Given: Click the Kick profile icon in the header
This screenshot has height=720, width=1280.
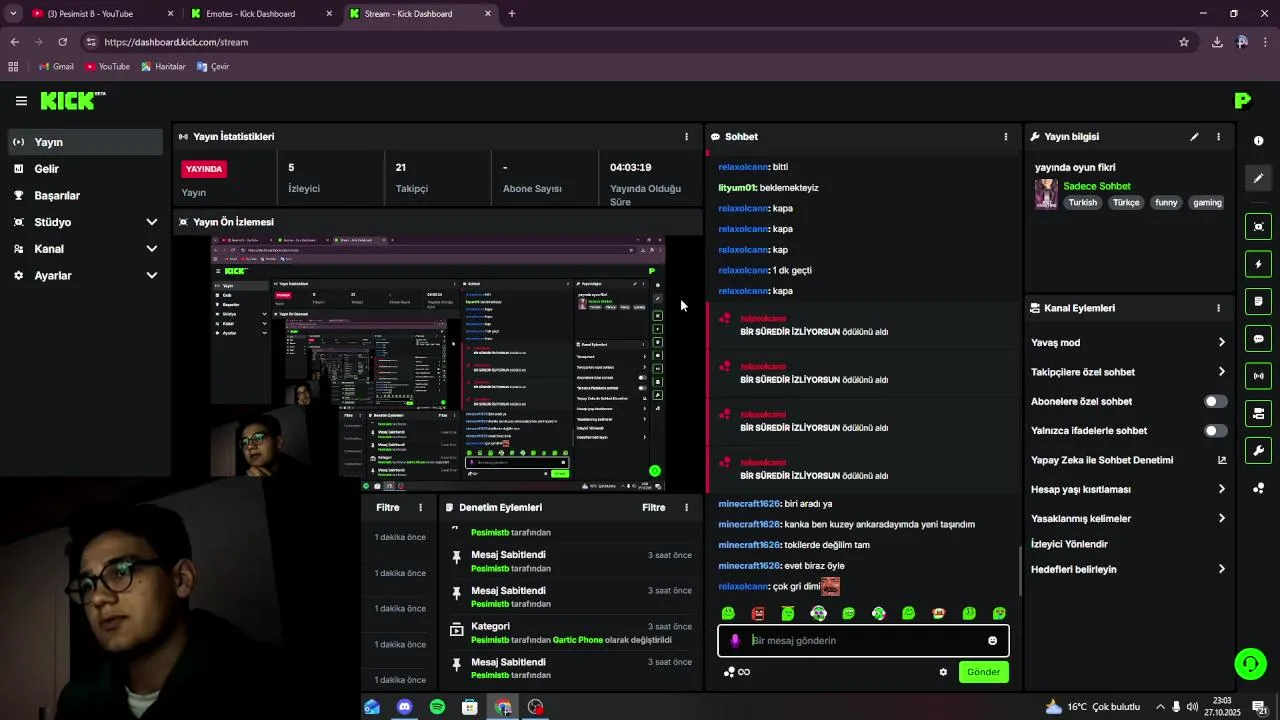Looking at the screenshot, I should 1243,100.
